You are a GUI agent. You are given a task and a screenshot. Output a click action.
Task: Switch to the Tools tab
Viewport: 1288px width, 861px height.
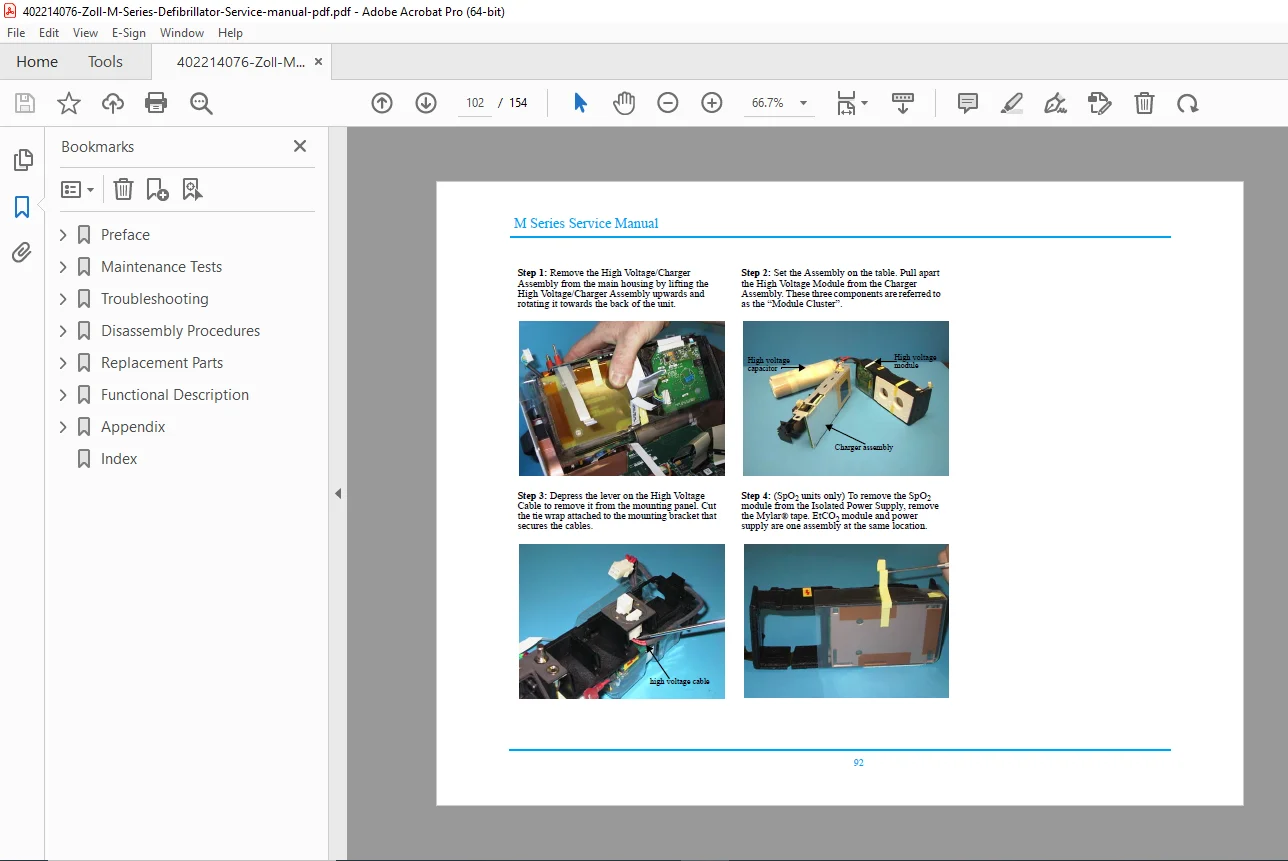click(x=105, y=62)
